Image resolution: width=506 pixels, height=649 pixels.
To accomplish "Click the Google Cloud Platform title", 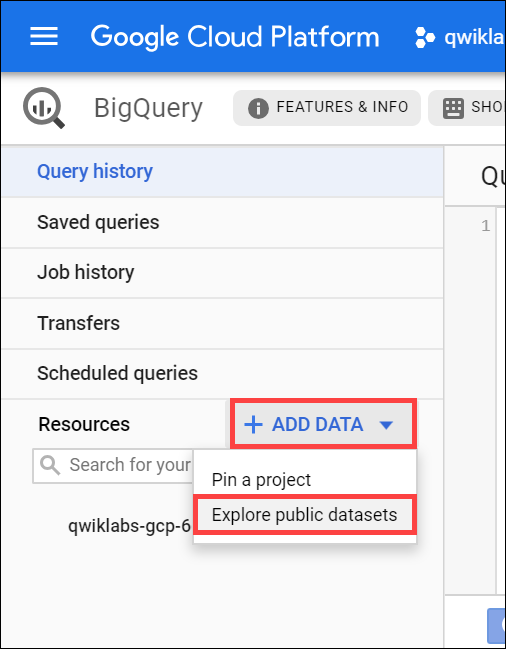I will [235, 37].
